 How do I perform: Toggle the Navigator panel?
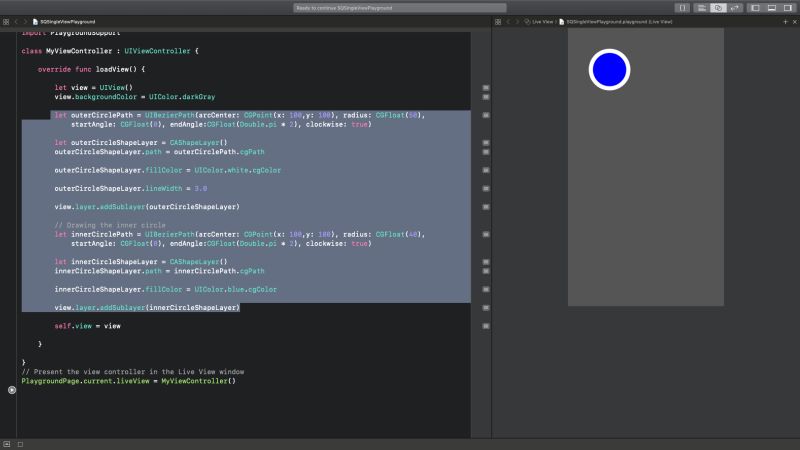tap(756, 8)
